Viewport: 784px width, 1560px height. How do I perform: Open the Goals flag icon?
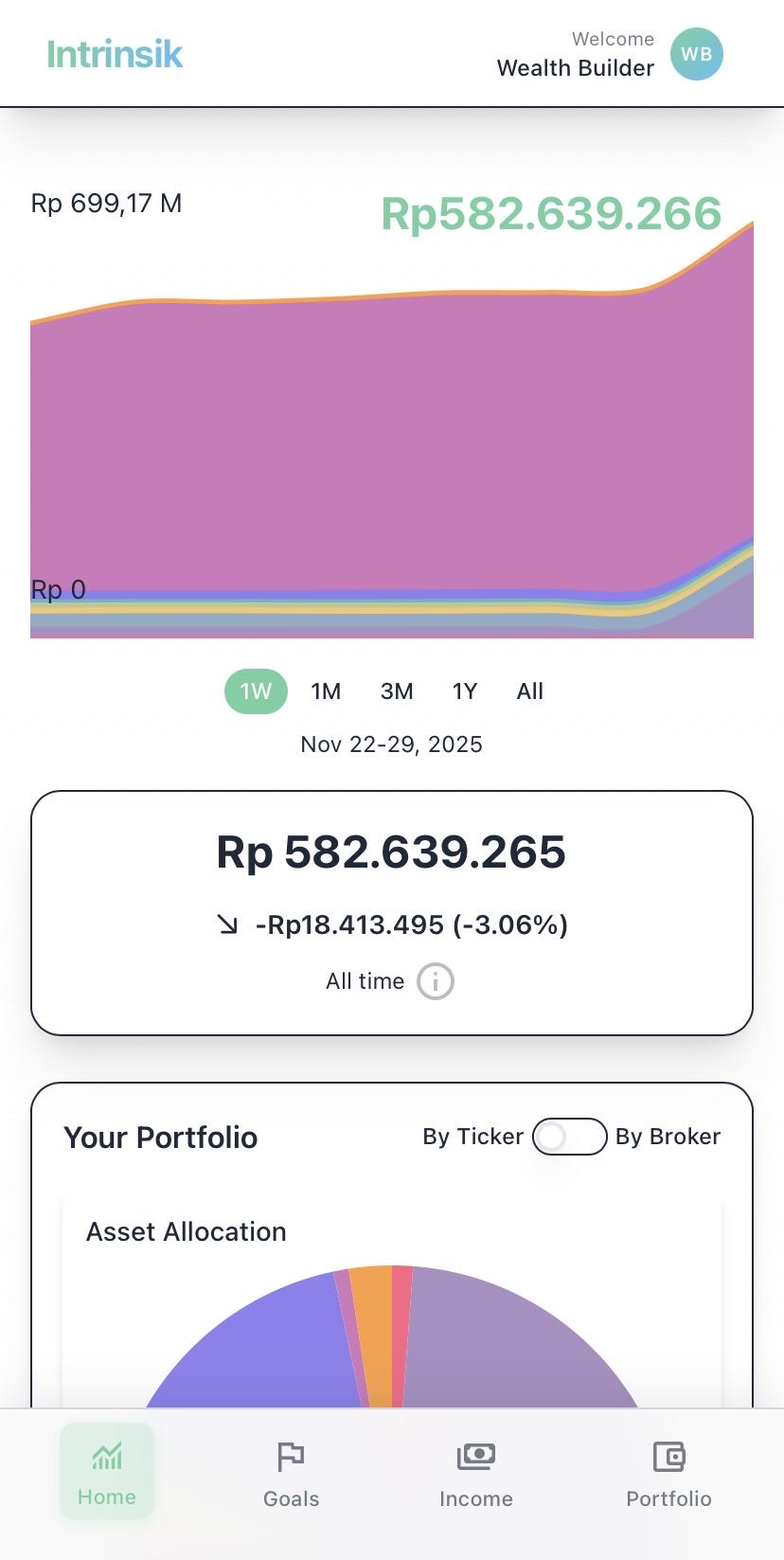tap(291, 1456)
